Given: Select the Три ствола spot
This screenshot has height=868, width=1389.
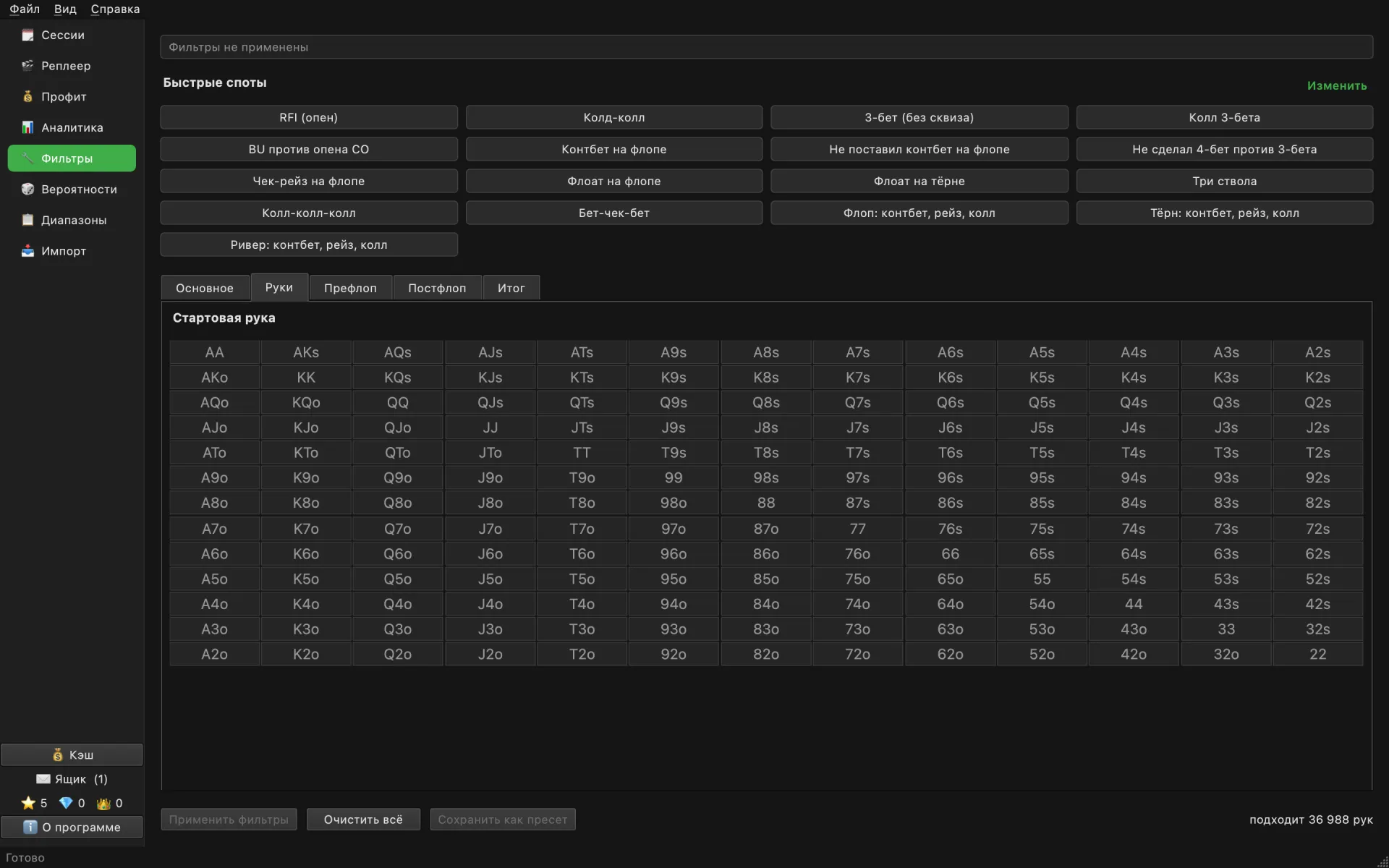Looking at the screenshot, I should coord(1225,181).
